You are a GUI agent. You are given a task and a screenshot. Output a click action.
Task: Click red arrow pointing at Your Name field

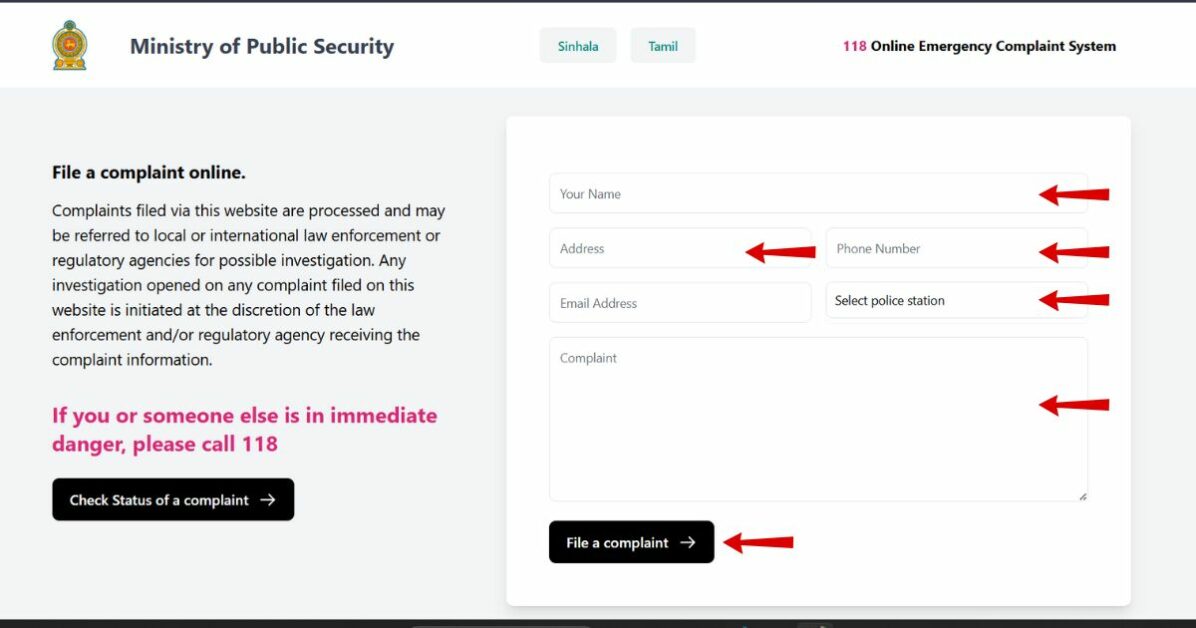[1074, 194]
